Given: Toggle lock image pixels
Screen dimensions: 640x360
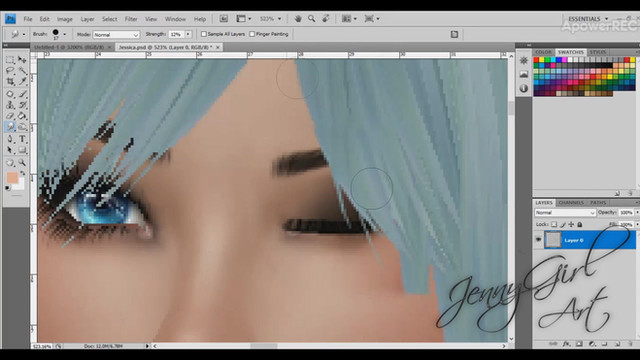Looking at the screenshot, I should [x=563, y=224].
